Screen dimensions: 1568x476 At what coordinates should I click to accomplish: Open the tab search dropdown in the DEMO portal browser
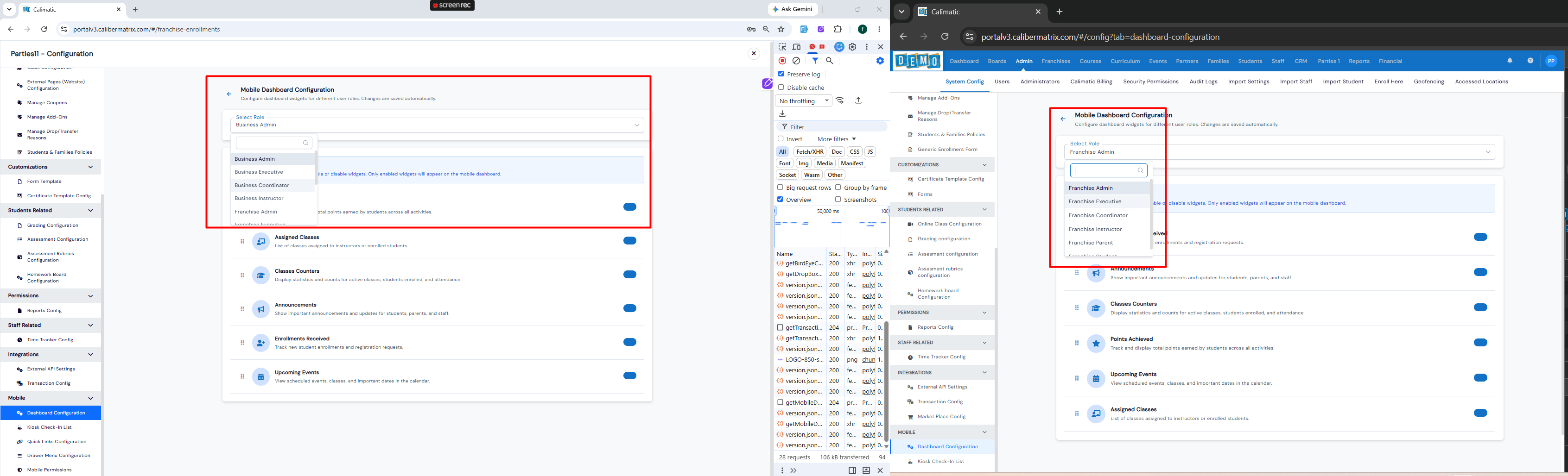point(901,12)
